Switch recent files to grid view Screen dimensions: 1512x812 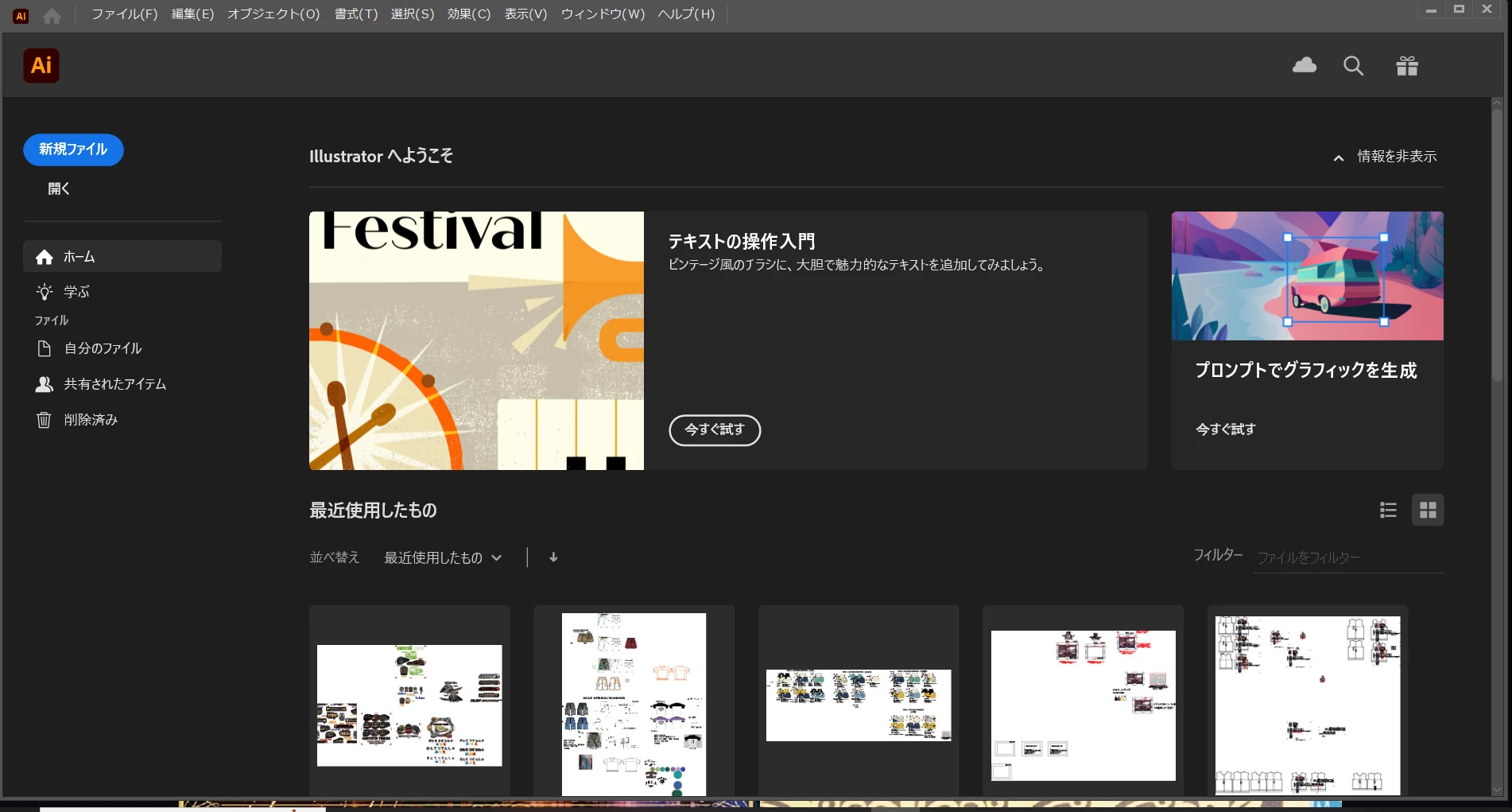(1428, 510)
